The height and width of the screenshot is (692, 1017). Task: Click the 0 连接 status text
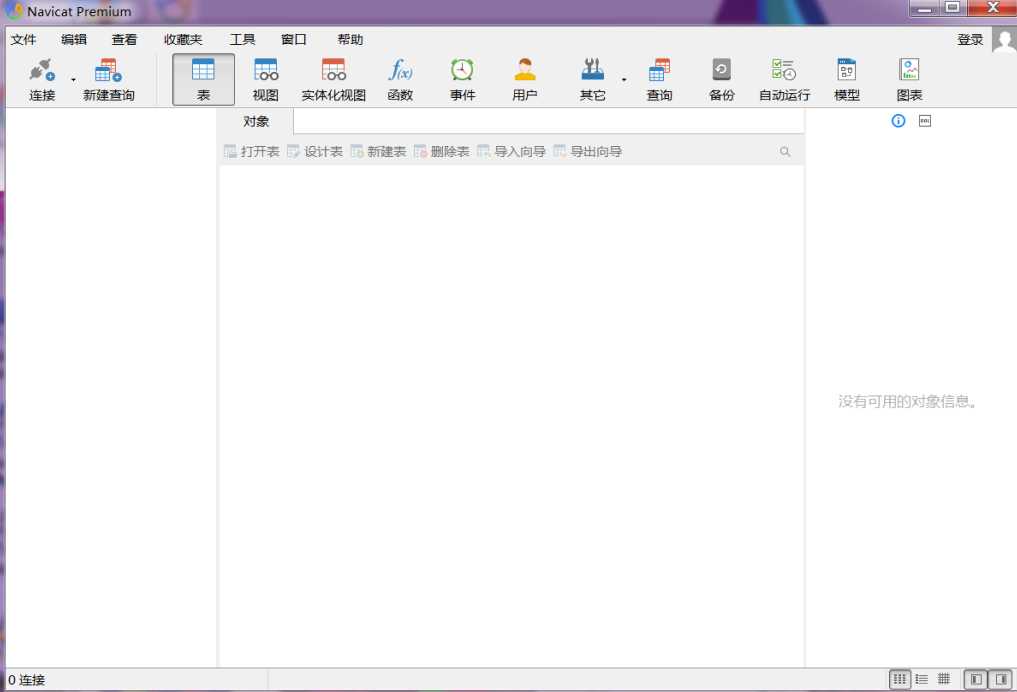click(27, 680)
